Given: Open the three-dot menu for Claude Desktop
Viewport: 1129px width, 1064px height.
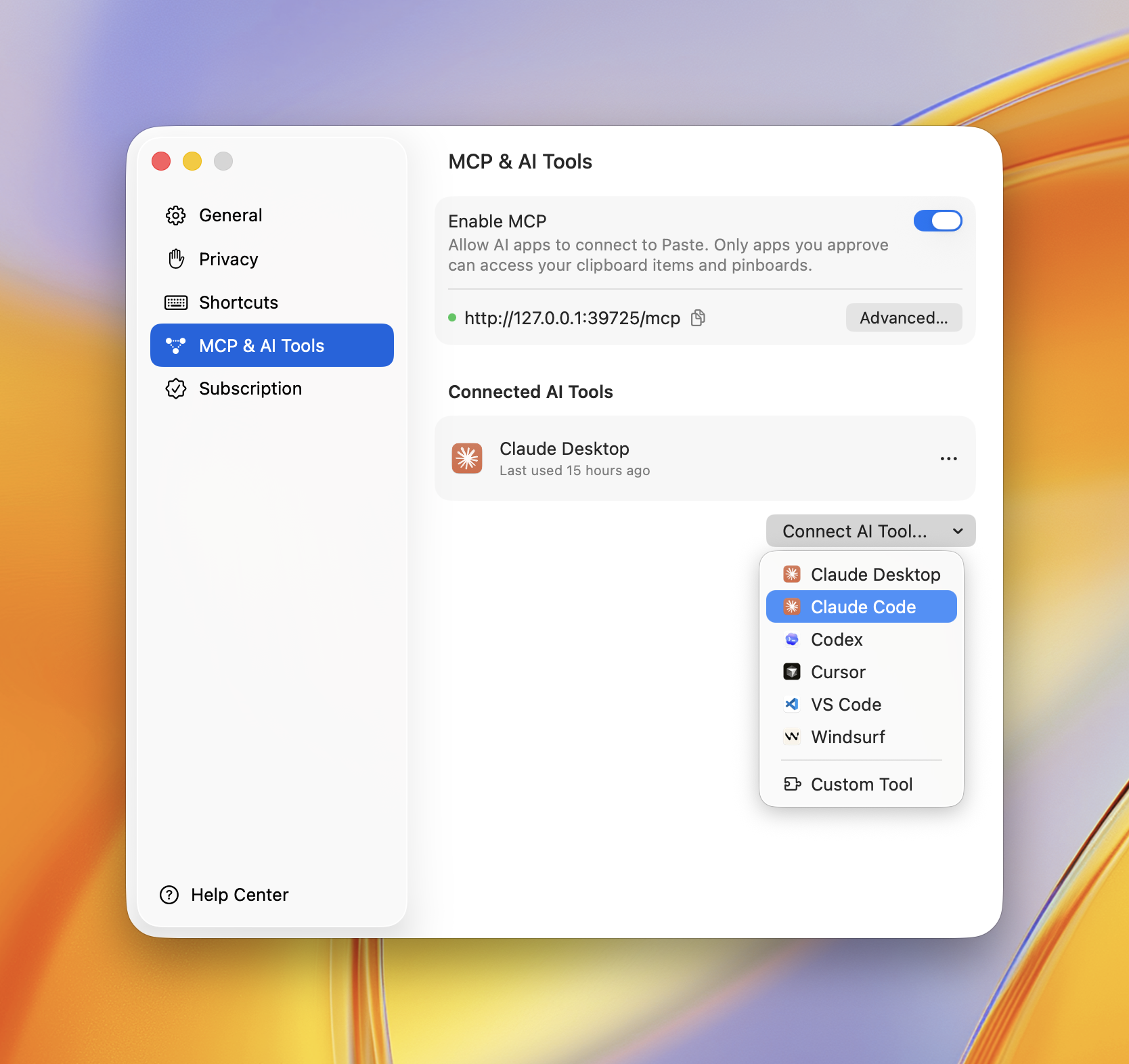Looking at the screenshot, I should click(948, 459).
